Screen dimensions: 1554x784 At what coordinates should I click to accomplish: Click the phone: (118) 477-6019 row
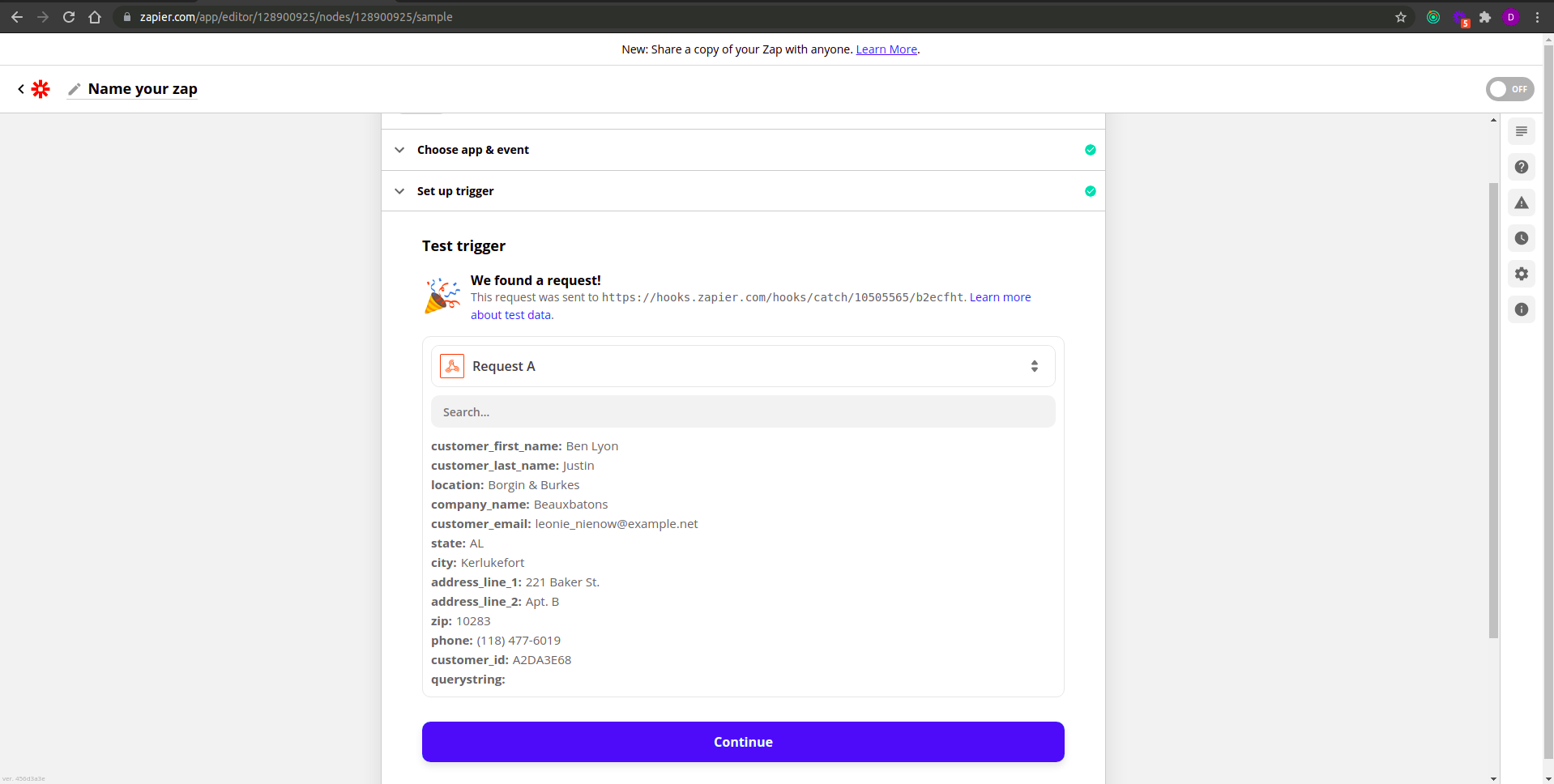[496, 641]
